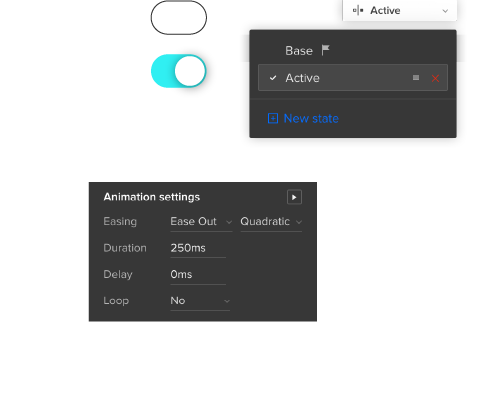Screen dimensions: 500x400
Task: Toggle the cyan switch off
Action: pyautogui.click(x=179, y=71)
